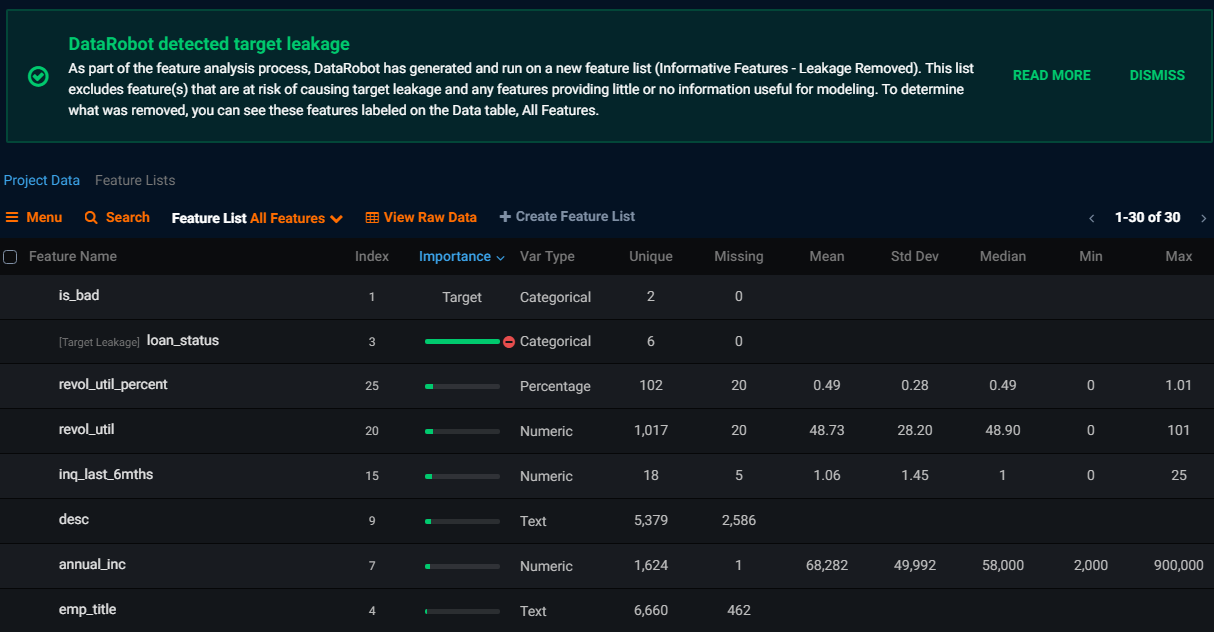Toggle the select-all features checkbox
This screenshot has height=632, width=1214.
pyautogui.click(x=10, y=257)
